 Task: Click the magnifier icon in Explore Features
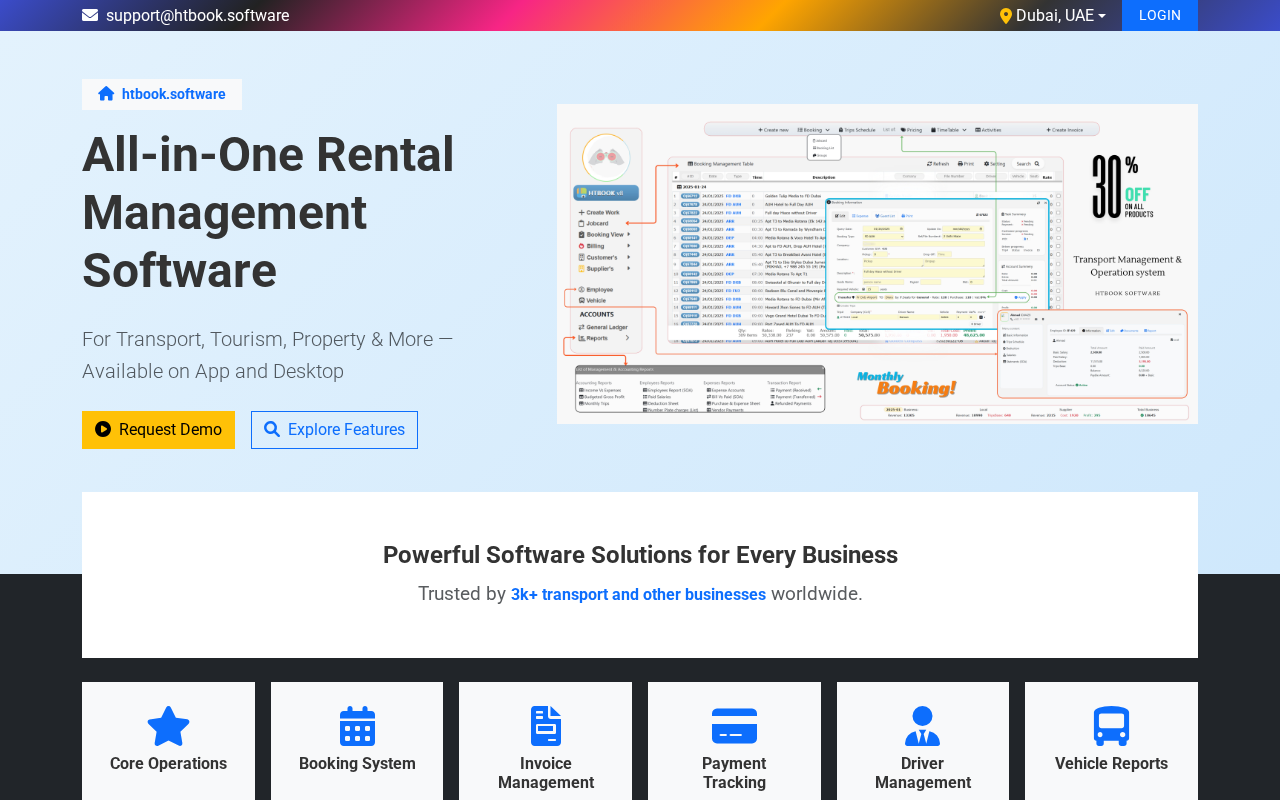point(272,430)
